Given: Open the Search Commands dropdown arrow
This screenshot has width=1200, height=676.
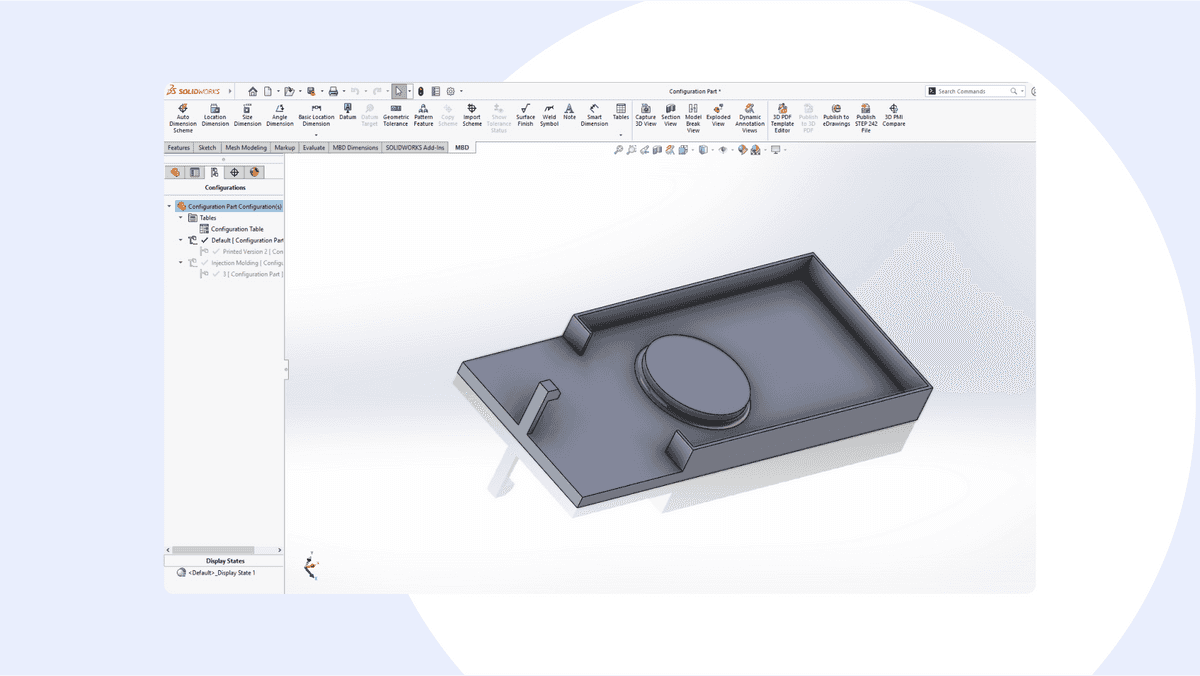Looking at the screenshot, I should coord(1023,91).
